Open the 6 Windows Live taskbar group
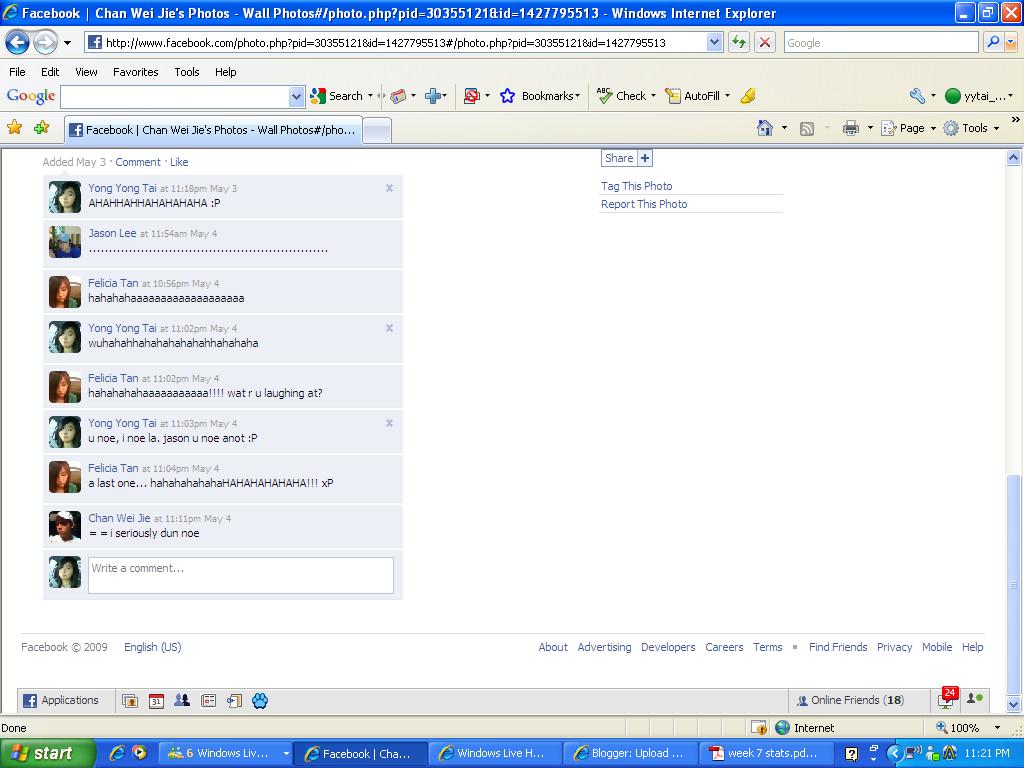This screenshot has height=768, width=1024. click(x=226, y=753)
